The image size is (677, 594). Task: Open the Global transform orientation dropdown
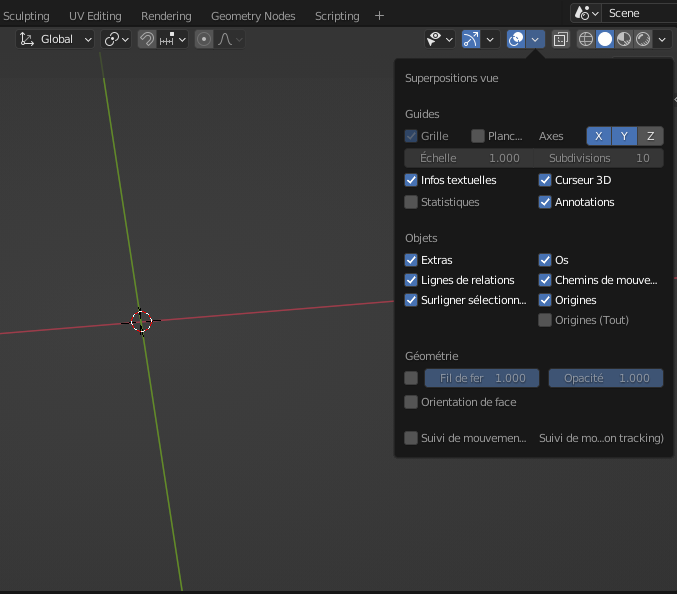[57, 39]
